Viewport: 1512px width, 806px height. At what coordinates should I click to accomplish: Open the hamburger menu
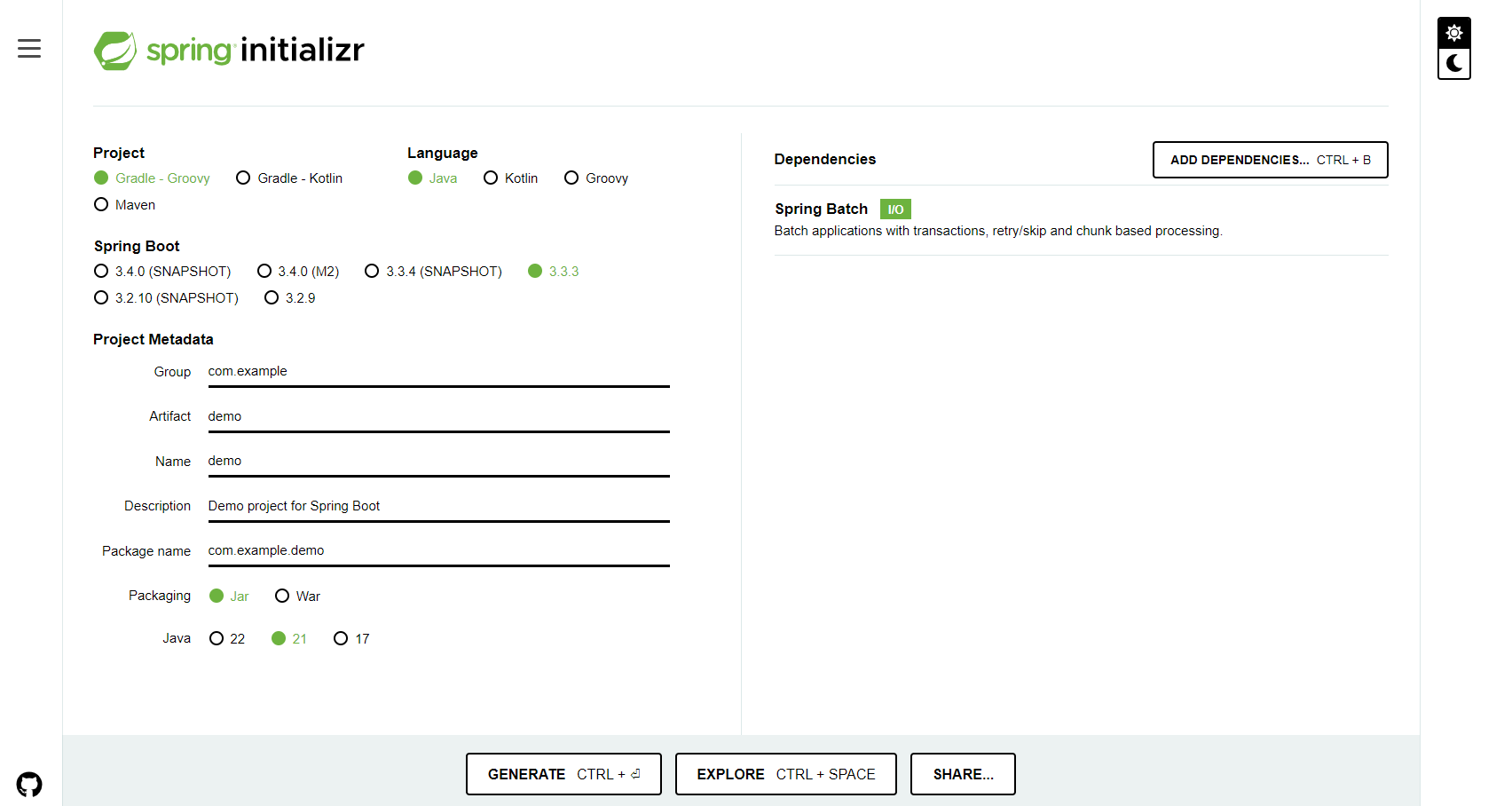[x=29, y=48]
